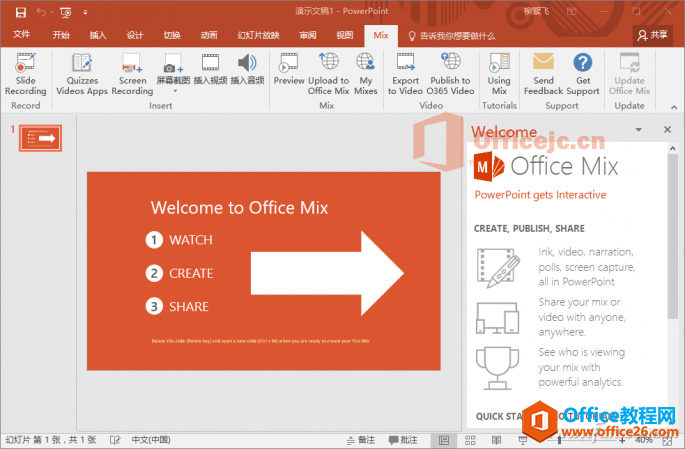Switch to the 插入 tab

point(98,35)
